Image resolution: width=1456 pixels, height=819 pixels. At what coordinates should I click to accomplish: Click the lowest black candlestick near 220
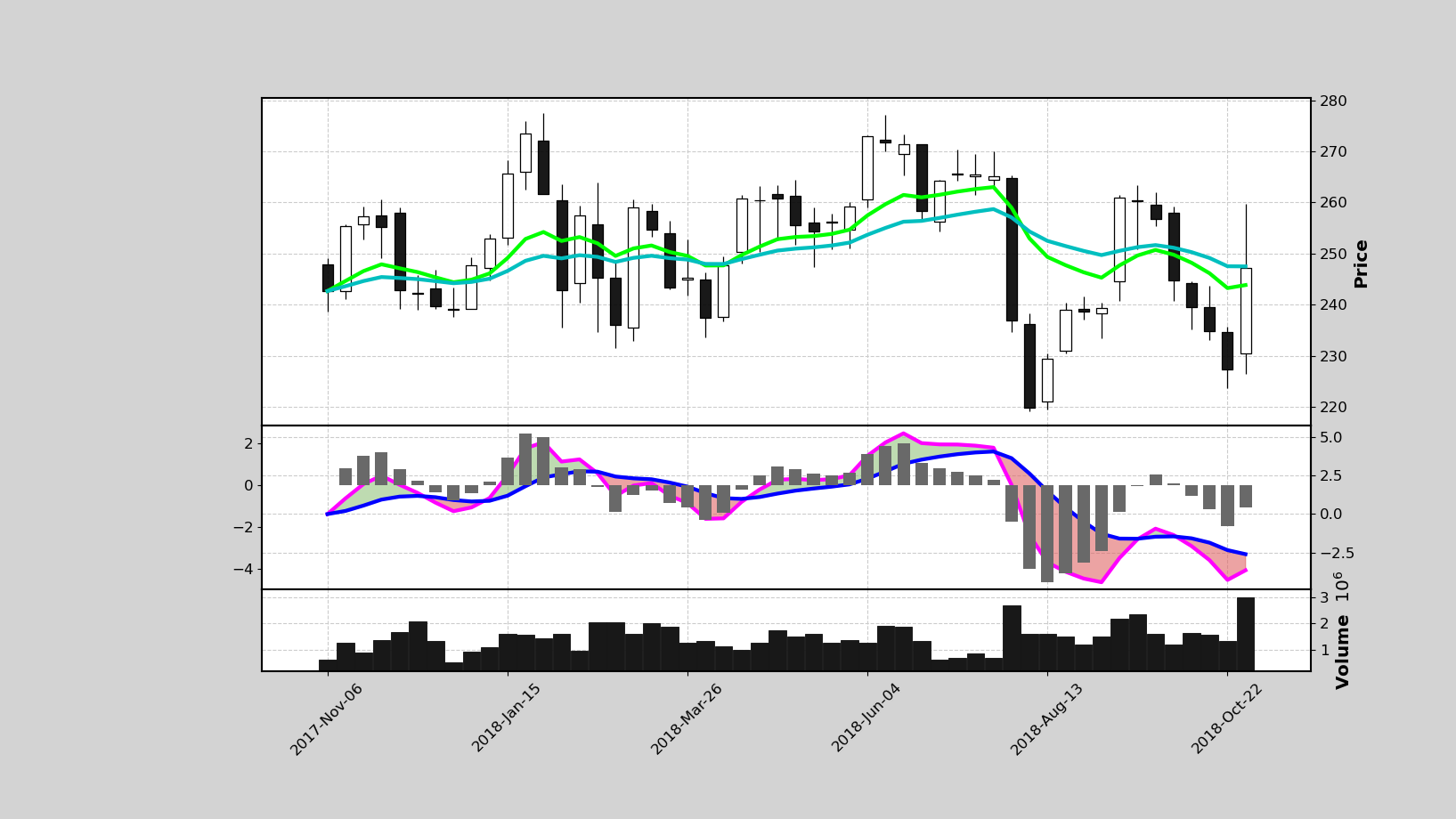pyautogui.click(x=1029, y=366)
